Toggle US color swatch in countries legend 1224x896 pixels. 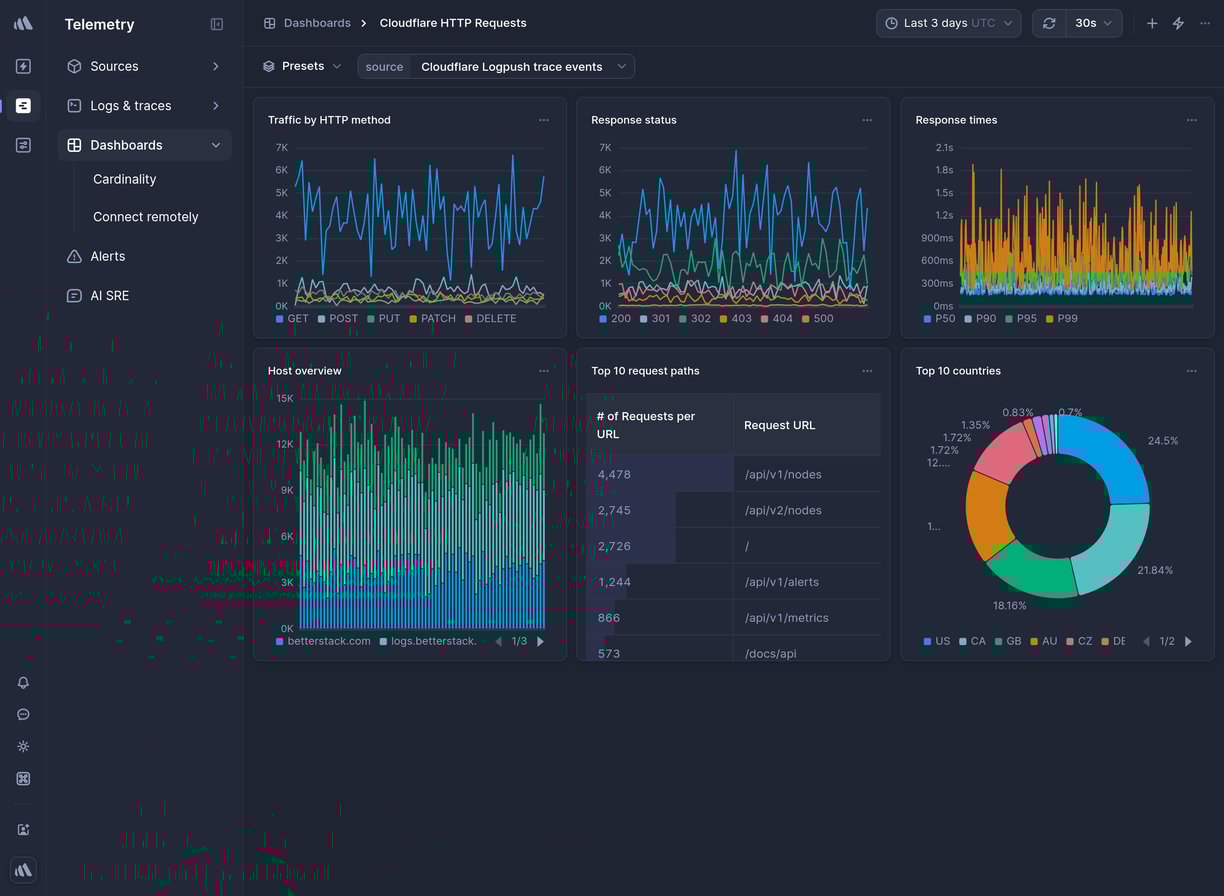tap(928, 641)
